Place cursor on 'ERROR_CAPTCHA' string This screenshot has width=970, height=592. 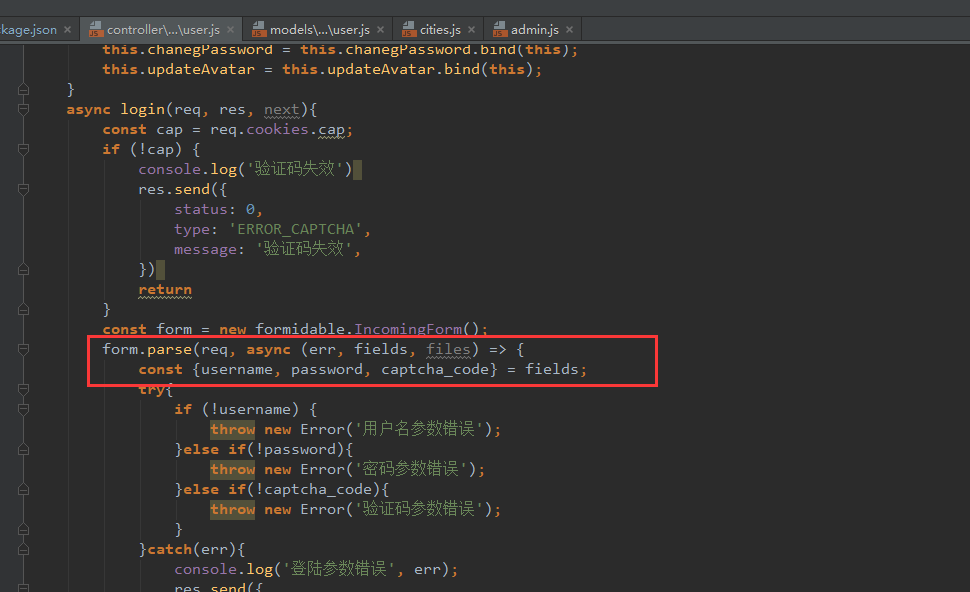pyautogui.click(x=295, y=230)
